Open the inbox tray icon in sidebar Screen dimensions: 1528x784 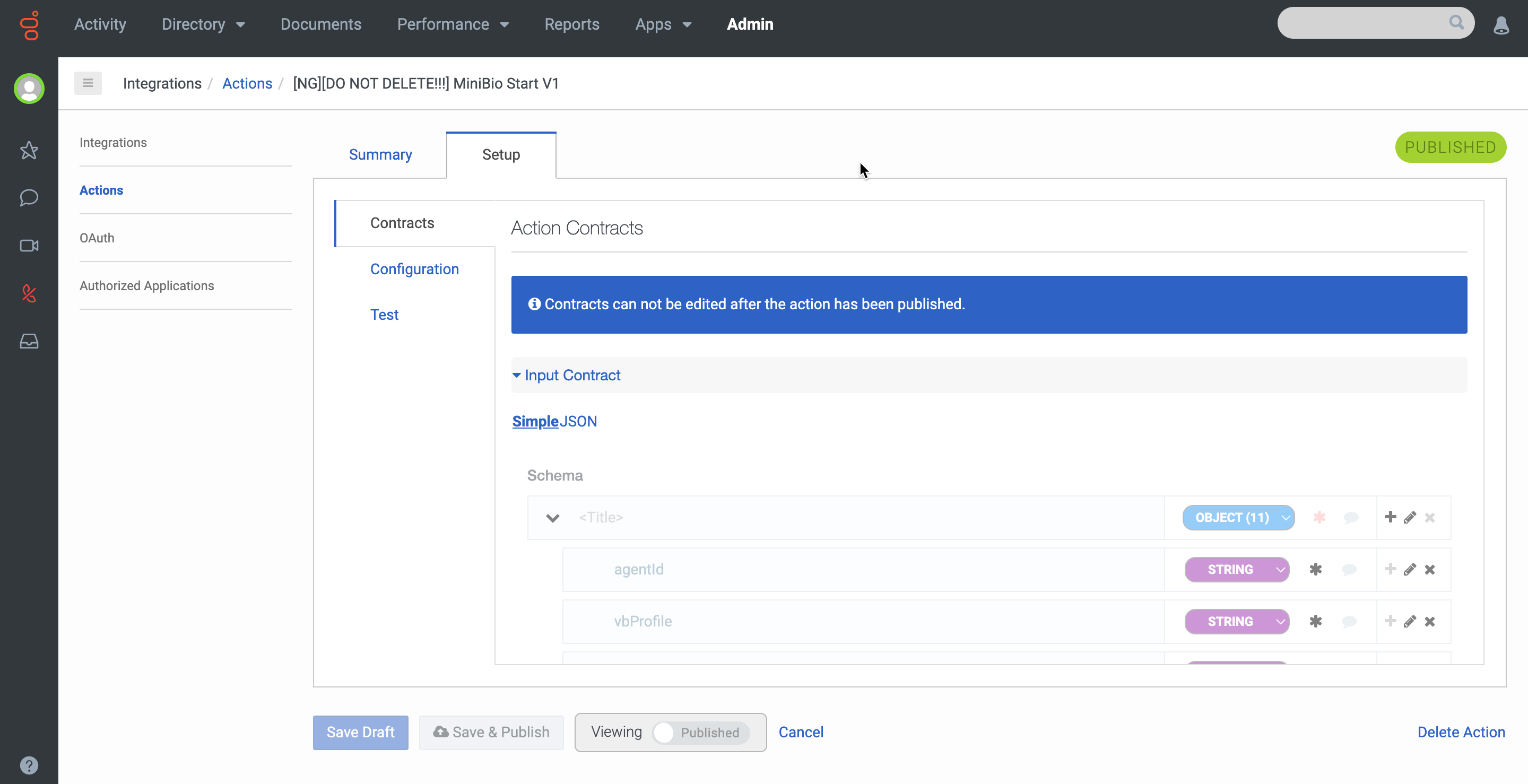[x=29, y=341]
